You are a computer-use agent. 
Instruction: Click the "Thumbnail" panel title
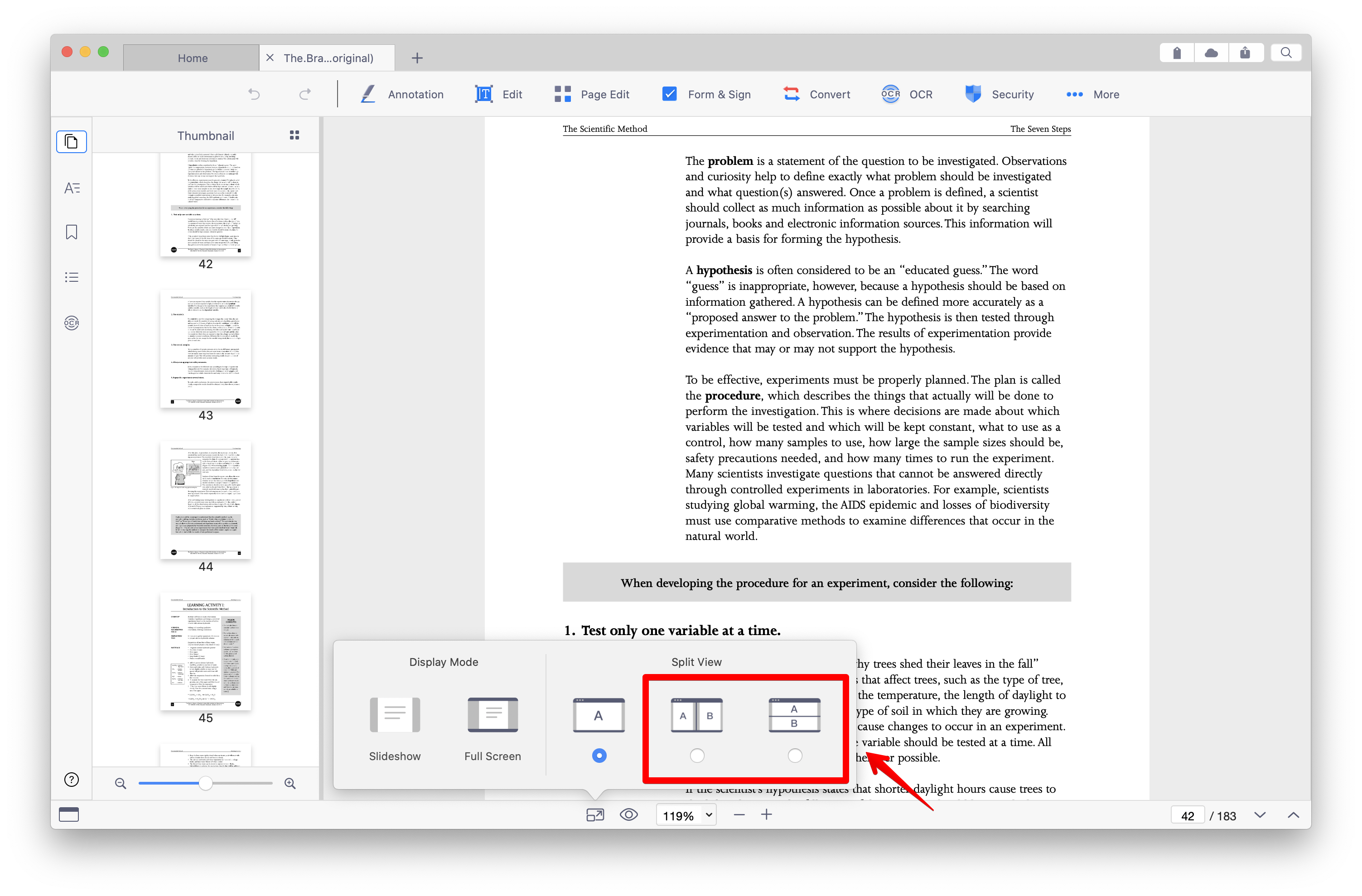pyautogui.click(x=205, y=135)
